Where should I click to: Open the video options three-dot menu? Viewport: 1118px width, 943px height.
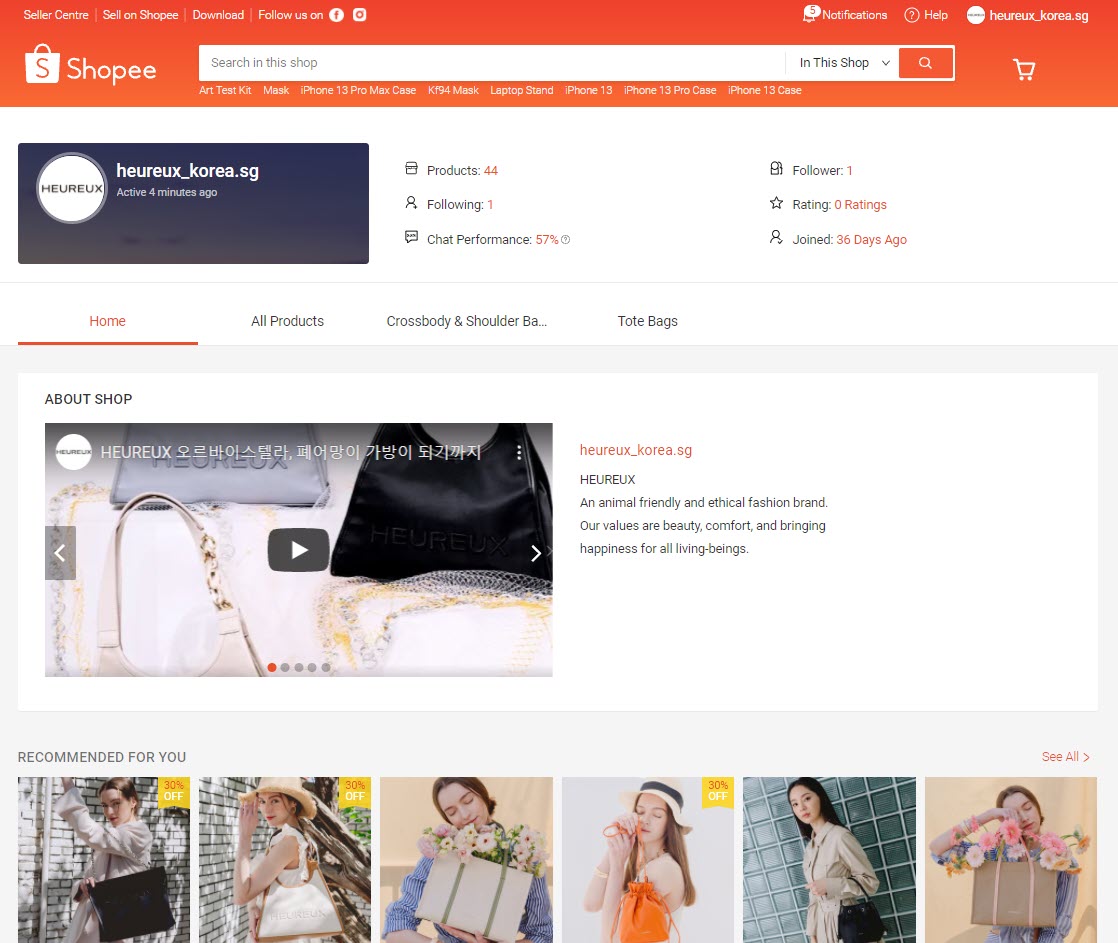(519, 452)
